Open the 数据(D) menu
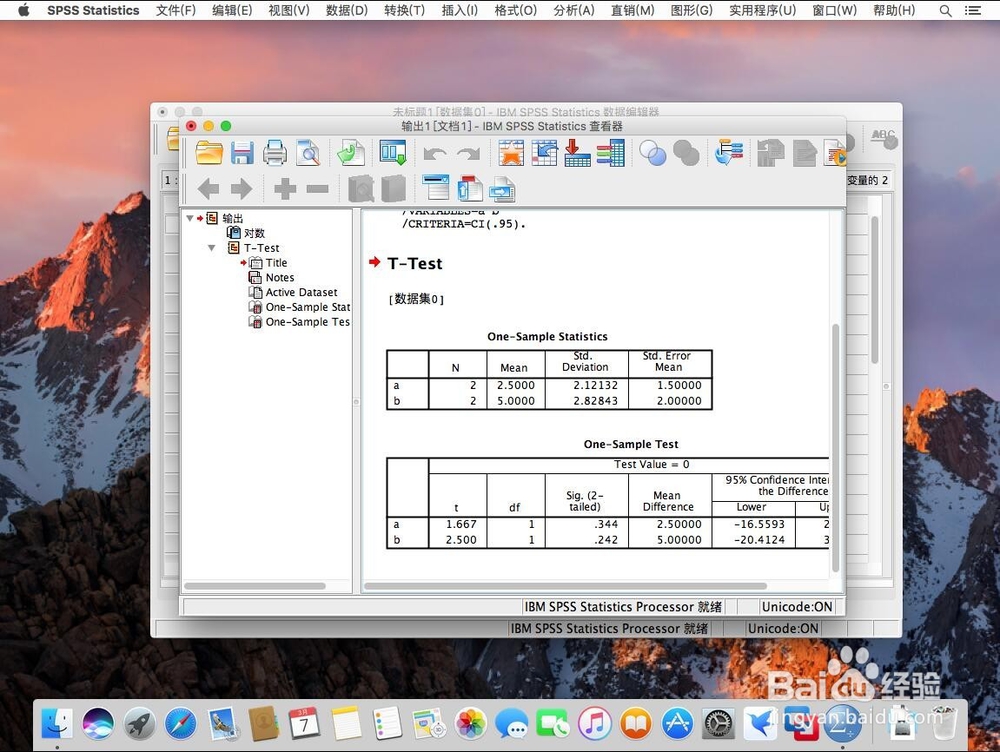This screenshot has width=1000, height=752. point(347,10)
